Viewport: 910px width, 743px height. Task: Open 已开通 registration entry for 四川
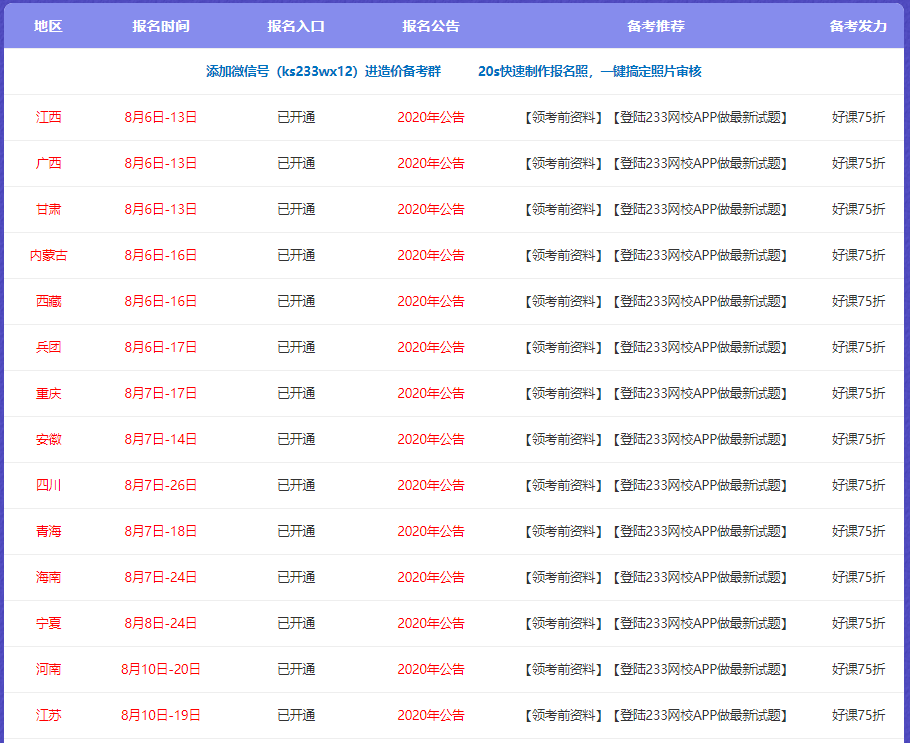tap(296, 485)
